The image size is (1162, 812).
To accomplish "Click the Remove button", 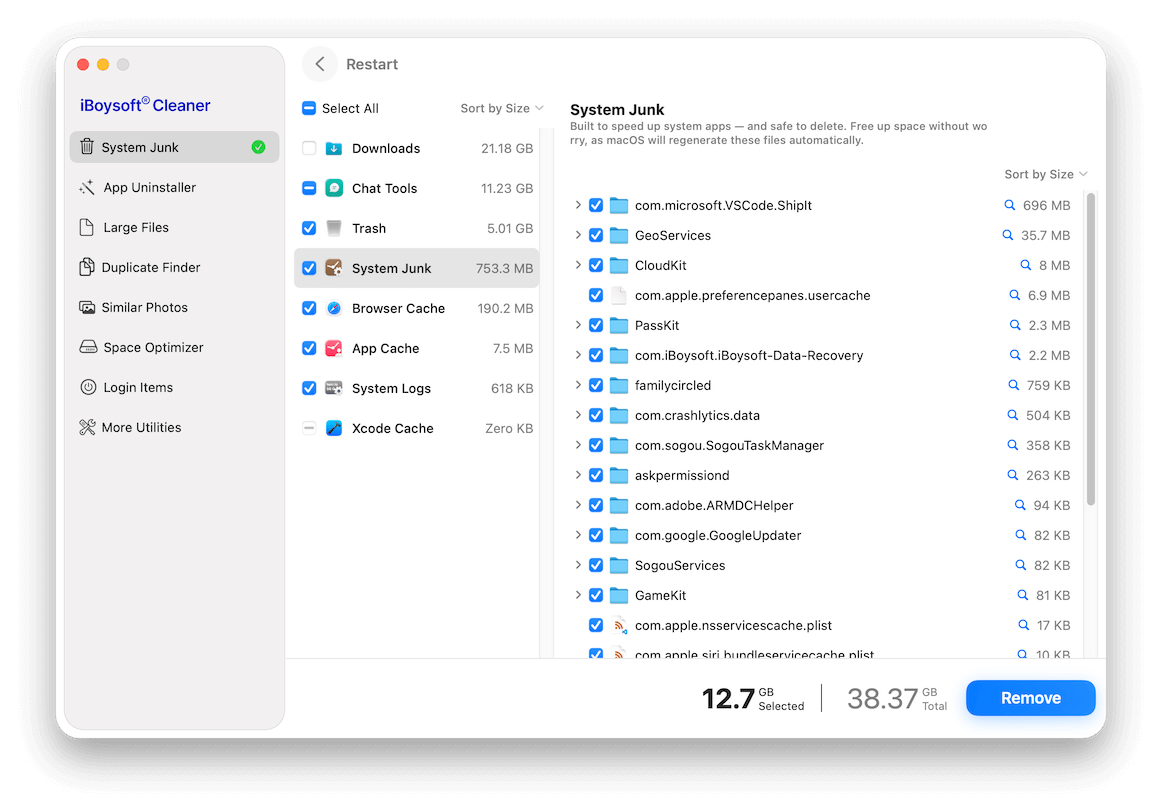I will 1030,698.
